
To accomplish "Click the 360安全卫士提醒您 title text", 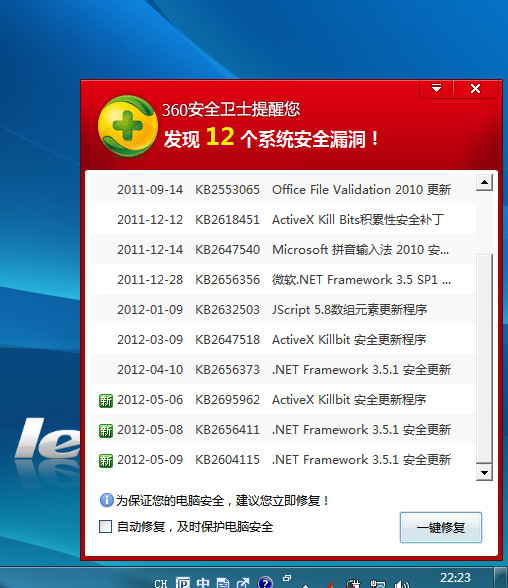I will pos(231,110).
